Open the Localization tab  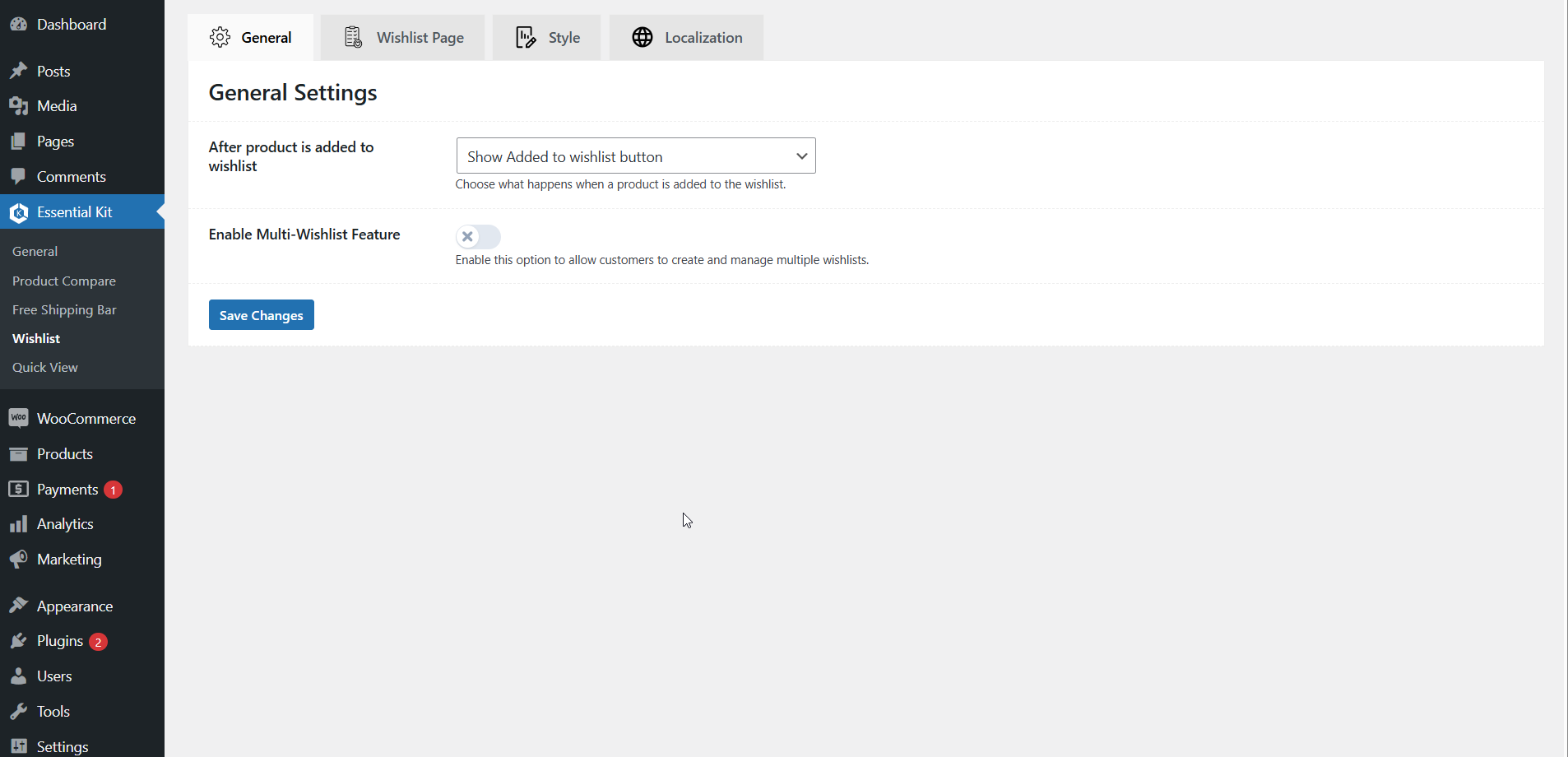pyautogui.click(x=687, y=38)
